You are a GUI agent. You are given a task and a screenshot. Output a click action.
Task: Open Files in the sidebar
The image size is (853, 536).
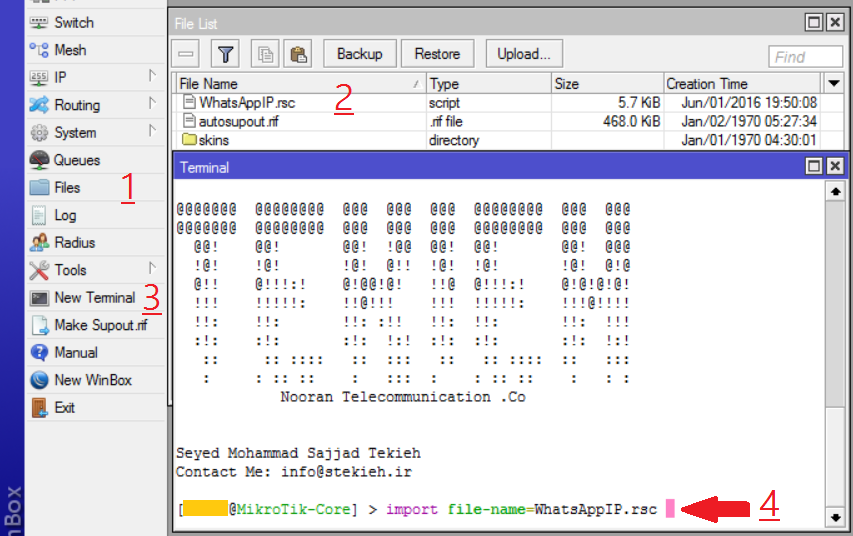click(x=95, y=188)
